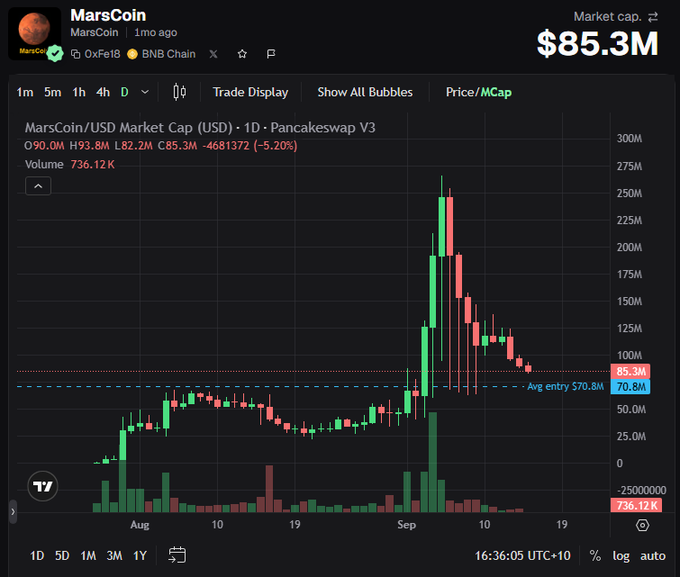Expand the left side panel arrow
This screenshot has width=680, height=577.
pos(13,512)
